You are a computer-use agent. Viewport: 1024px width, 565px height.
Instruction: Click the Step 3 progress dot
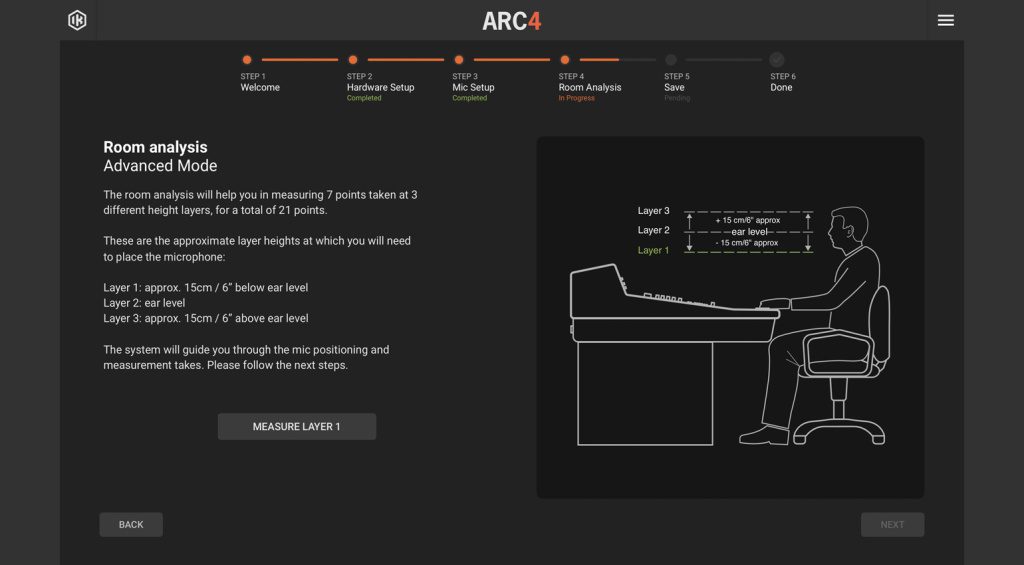click(x=459, y=60)
